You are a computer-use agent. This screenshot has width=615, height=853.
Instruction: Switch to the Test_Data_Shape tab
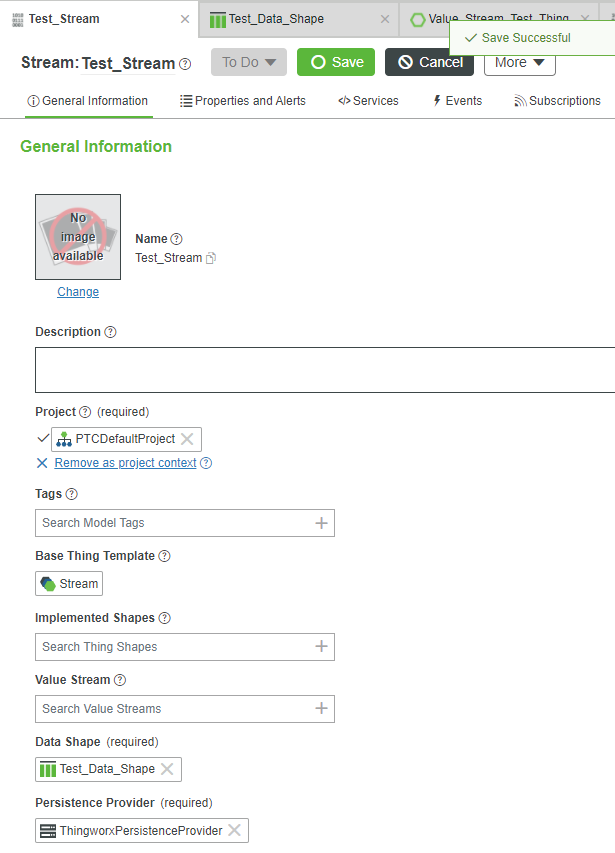point(276,19)
